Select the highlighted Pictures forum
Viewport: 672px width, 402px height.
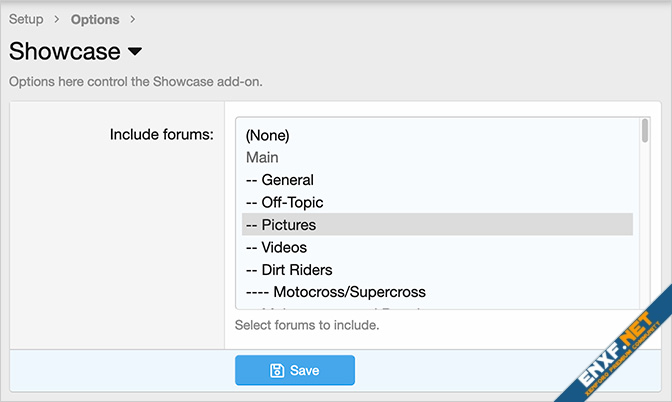pyautogui.click(x=281, y=225)
